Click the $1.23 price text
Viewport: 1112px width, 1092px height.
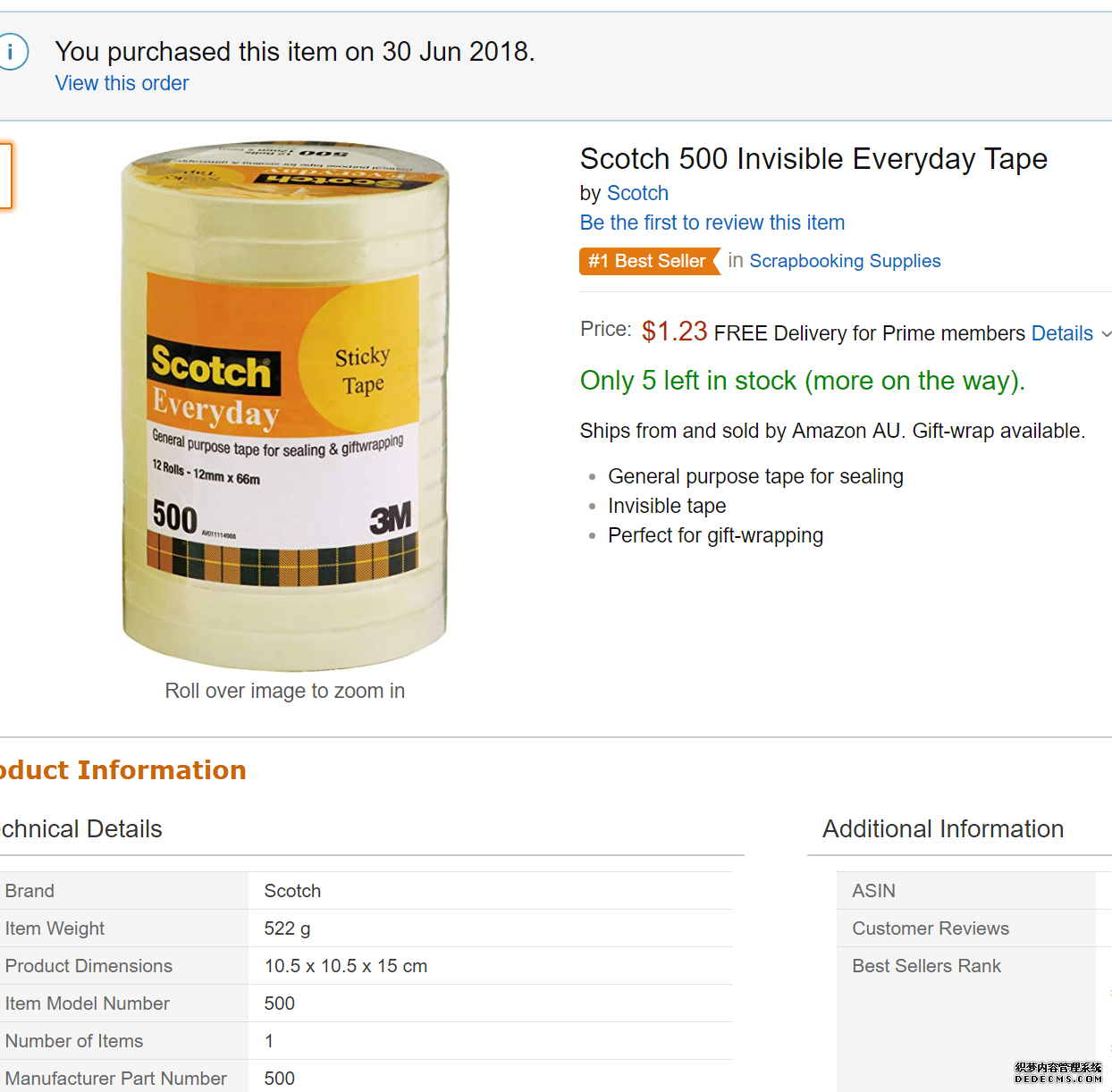pyautogui.click(x=675, y=332)
